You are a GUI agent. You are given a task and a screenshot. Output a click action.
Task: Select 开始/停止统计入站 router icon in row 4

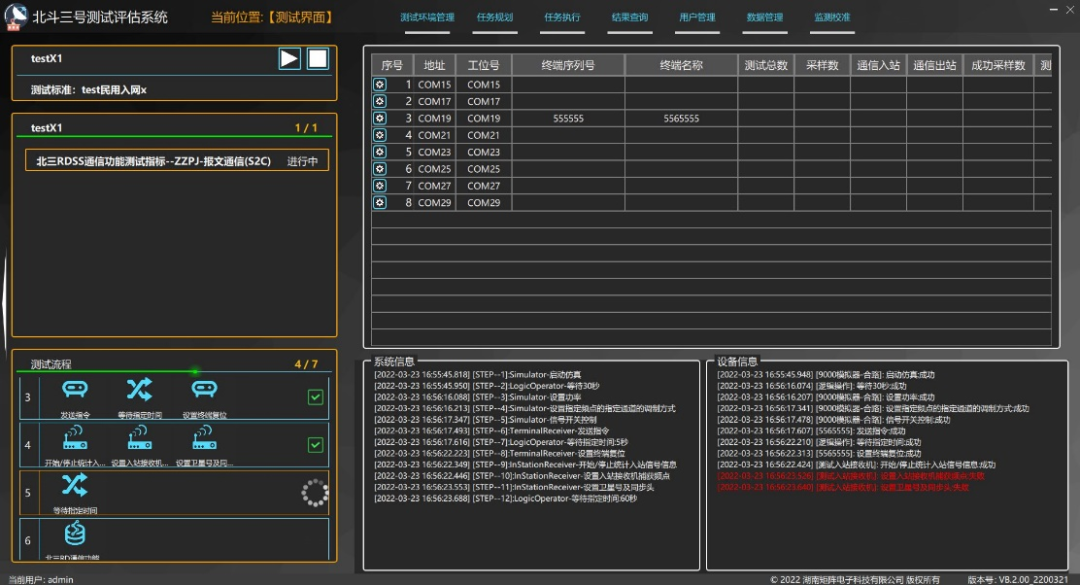point(75,438)
